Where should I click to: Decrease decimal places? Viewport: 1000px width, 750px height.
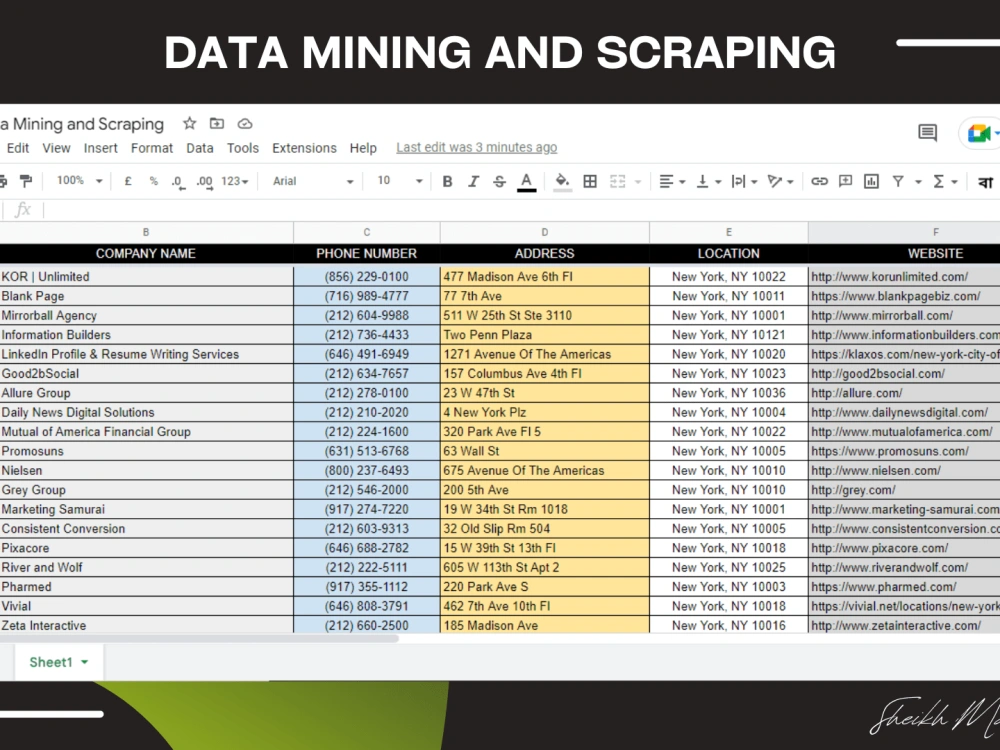178,182
